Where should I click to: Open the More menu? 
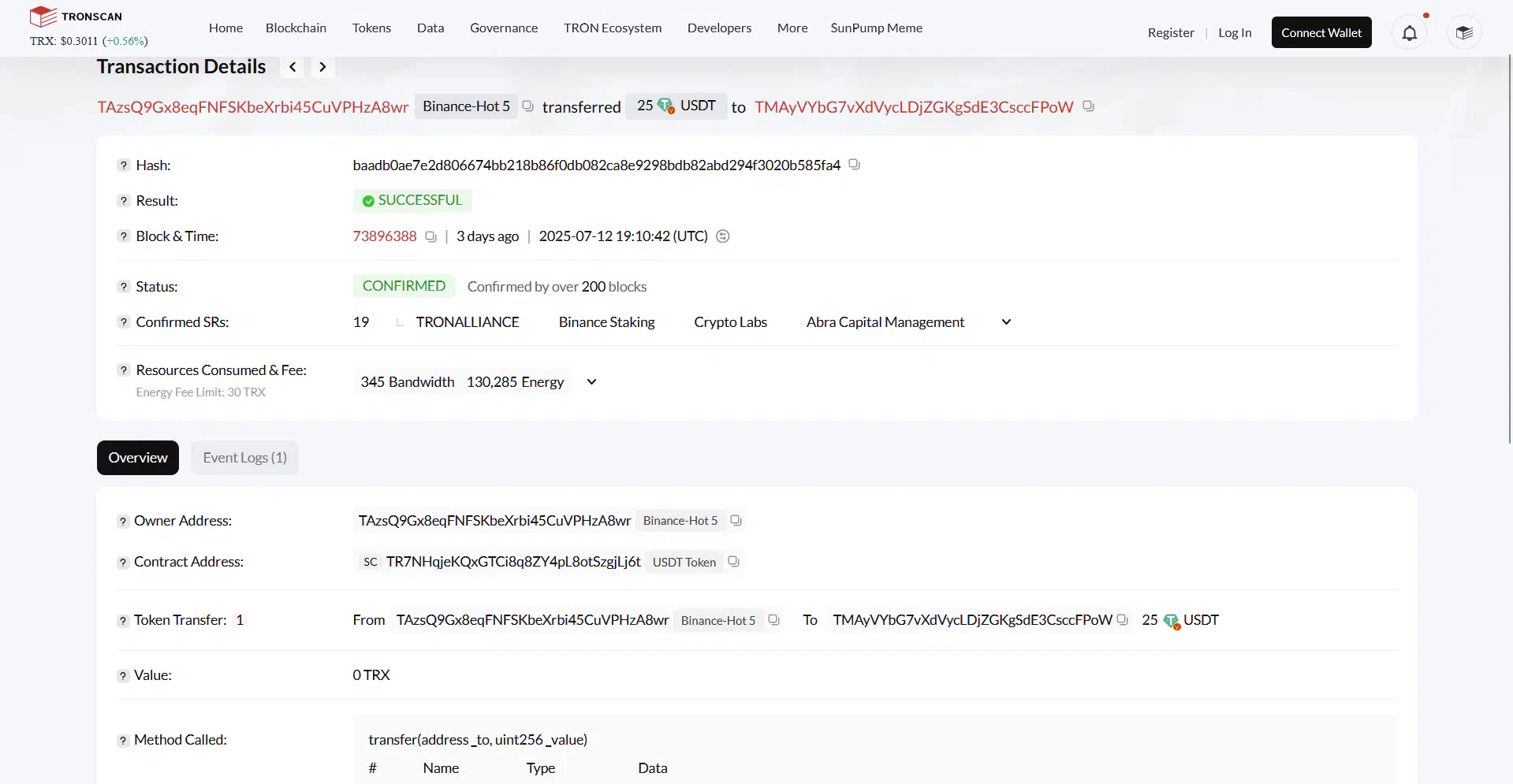tap(792, 28)
